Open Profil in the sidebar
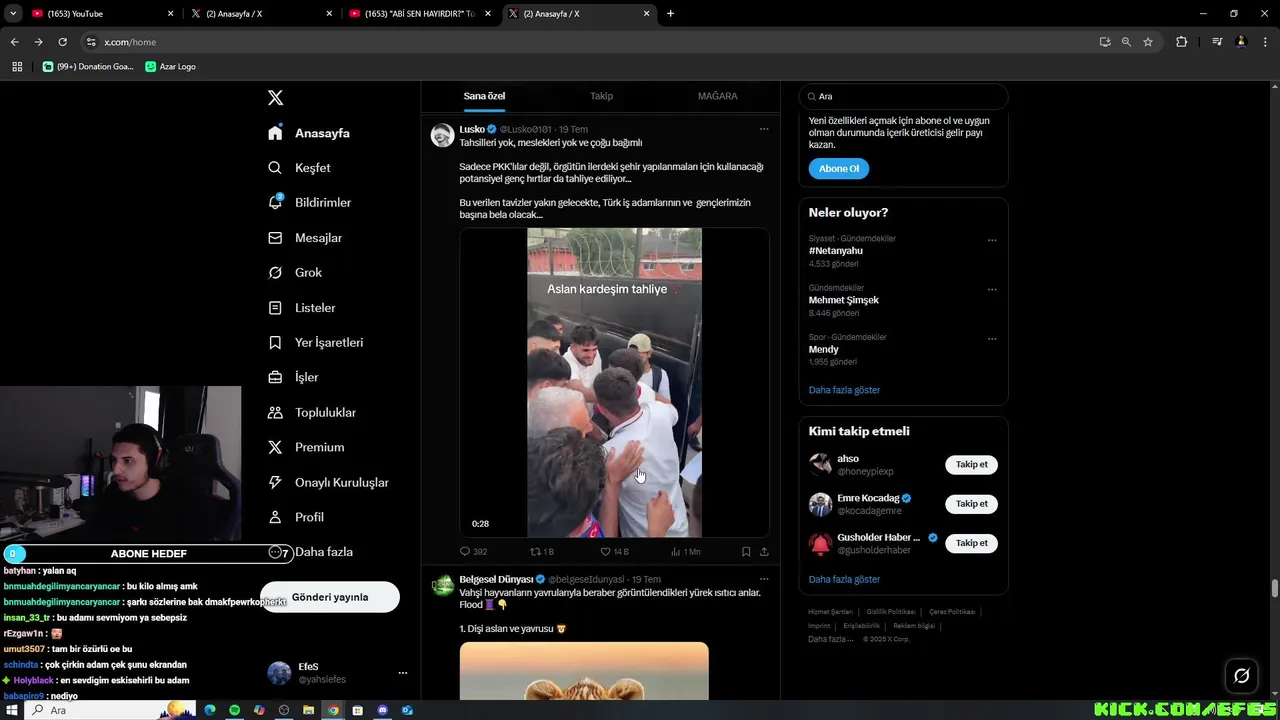Screen dimensions: 1280x720 tap(296, 517)
